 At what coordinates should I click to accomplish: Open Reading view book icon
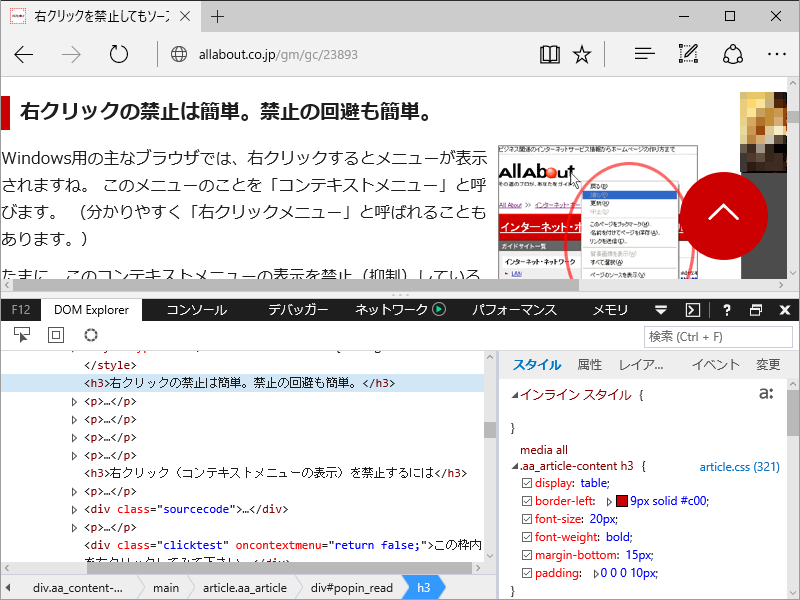point(549,54)
